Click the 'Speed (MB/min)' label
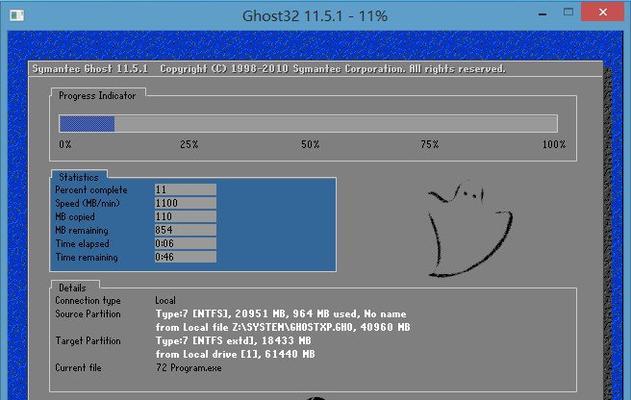The width and height of the screenshot is (631, 400). click(87, 203)
